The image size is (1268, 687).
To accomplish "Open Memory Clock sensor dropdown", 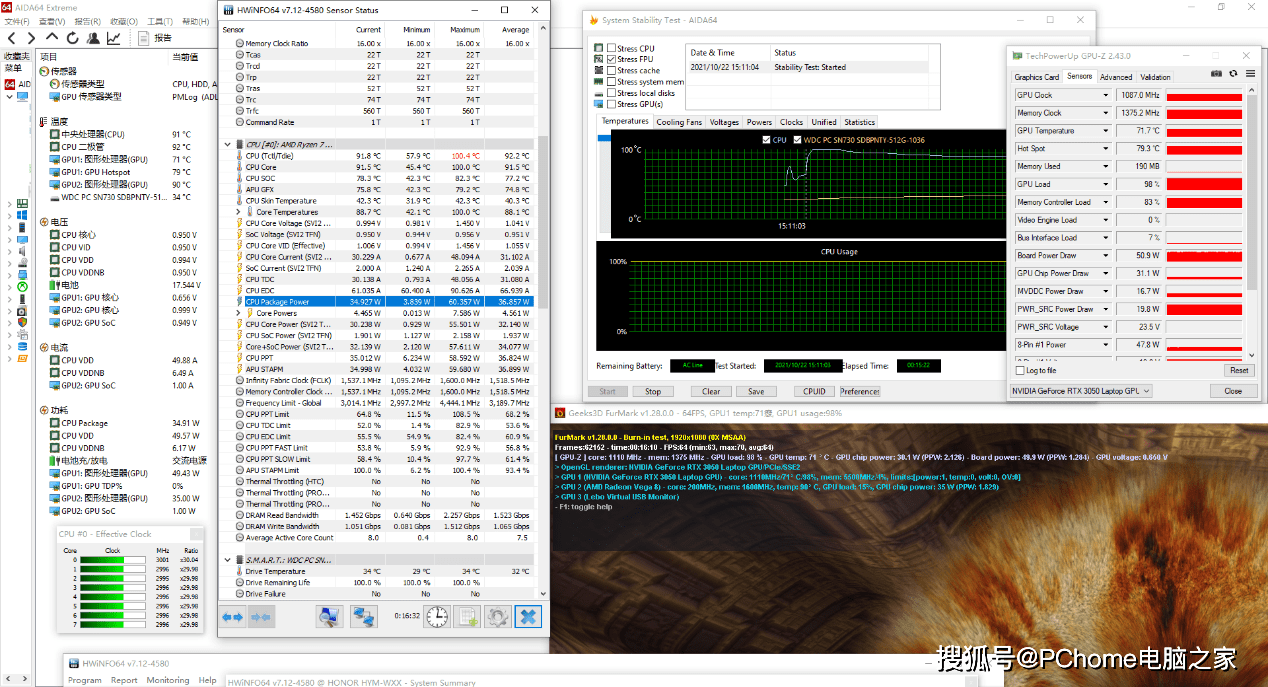I will pyautogui.click(x=1105, y=113).
